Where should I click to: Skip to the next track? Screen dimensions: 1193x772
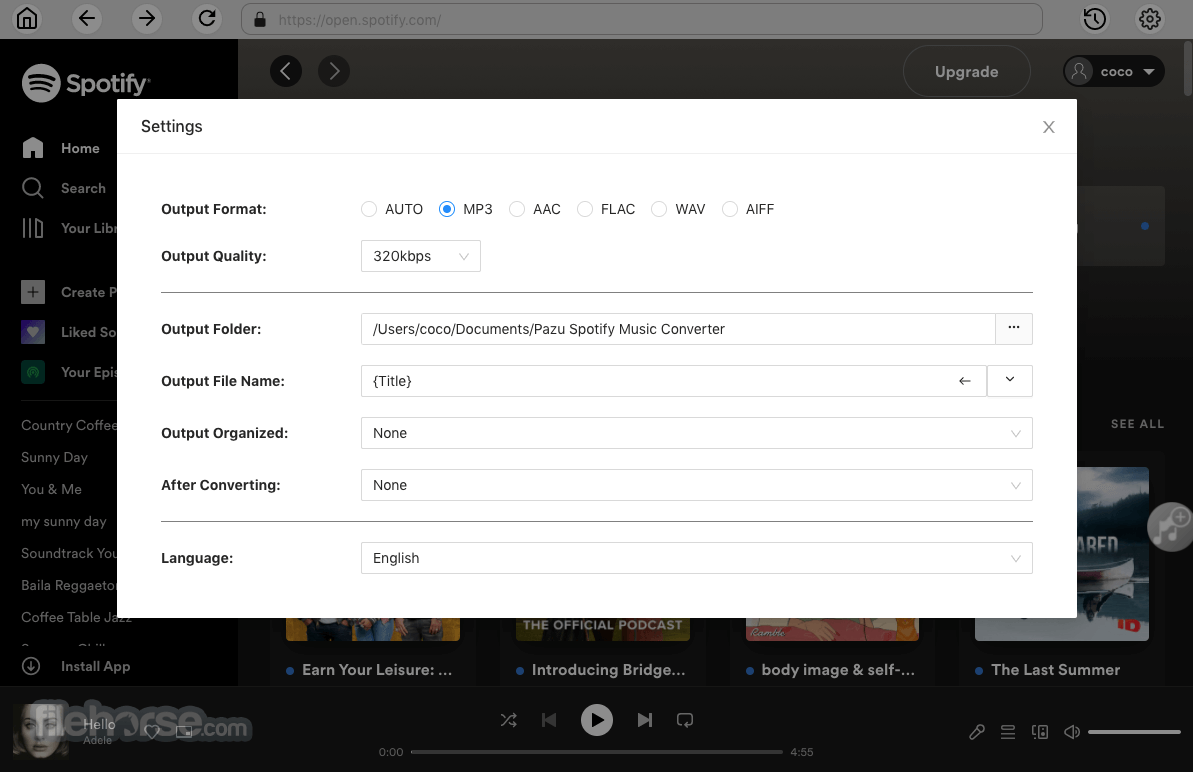tap(644, 720)
